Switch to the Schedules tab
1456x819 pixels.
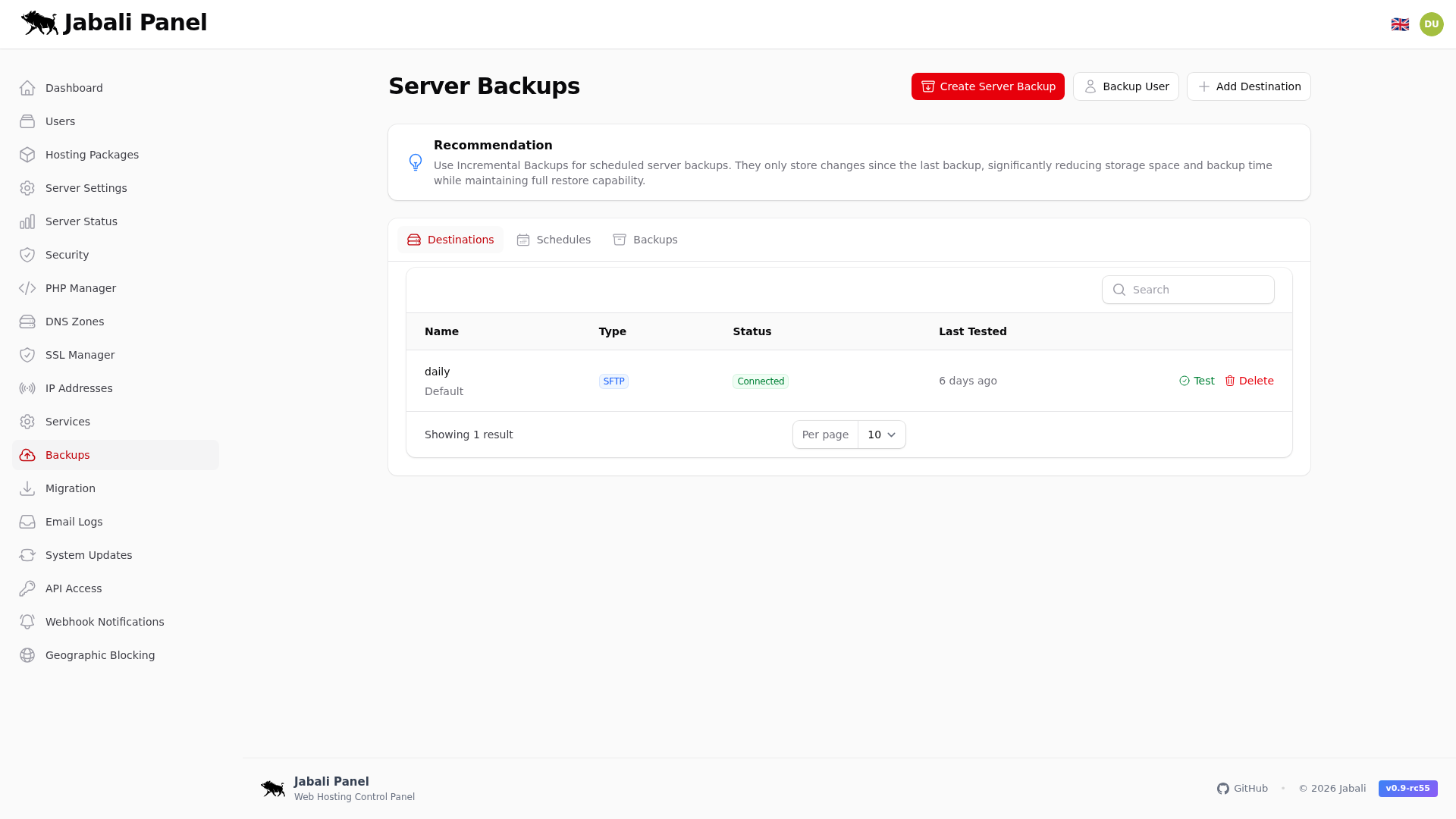click(x=554, y=239)
